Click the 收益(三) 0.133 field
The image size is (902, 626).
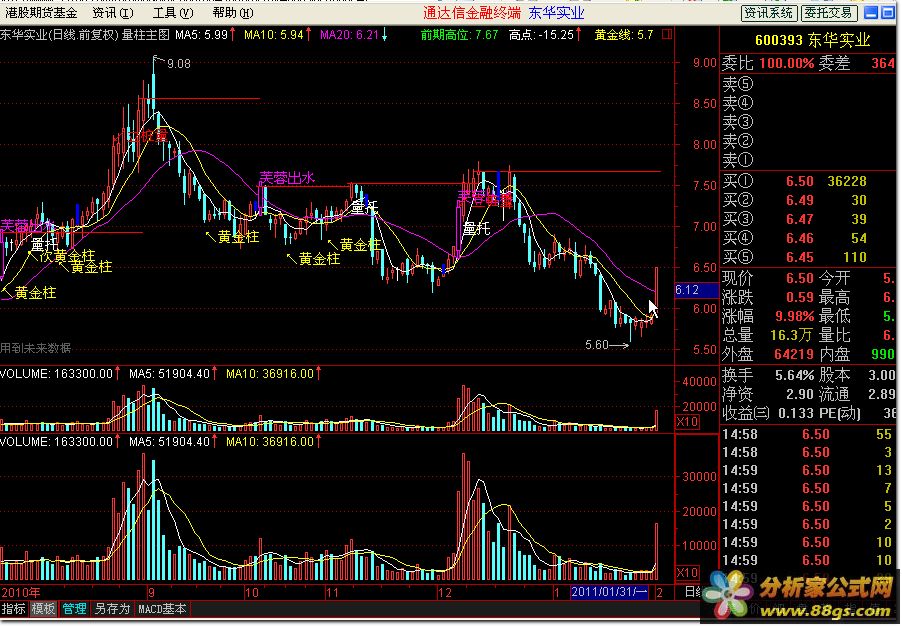(x=768, y=414)
